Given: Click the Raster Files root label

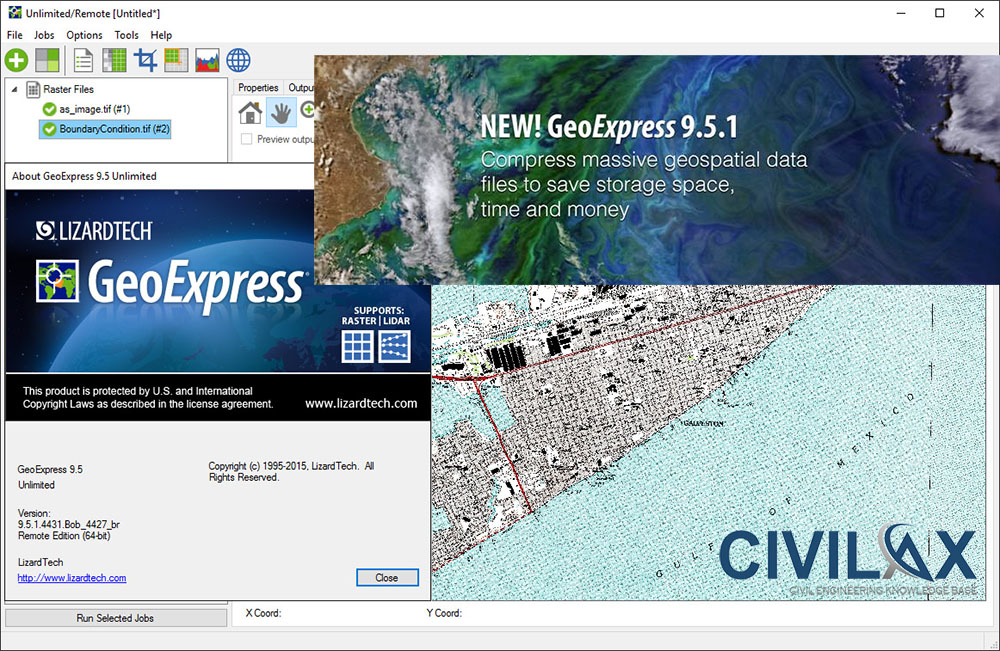Looking at the screenshot, I should [x=68, y=89].
